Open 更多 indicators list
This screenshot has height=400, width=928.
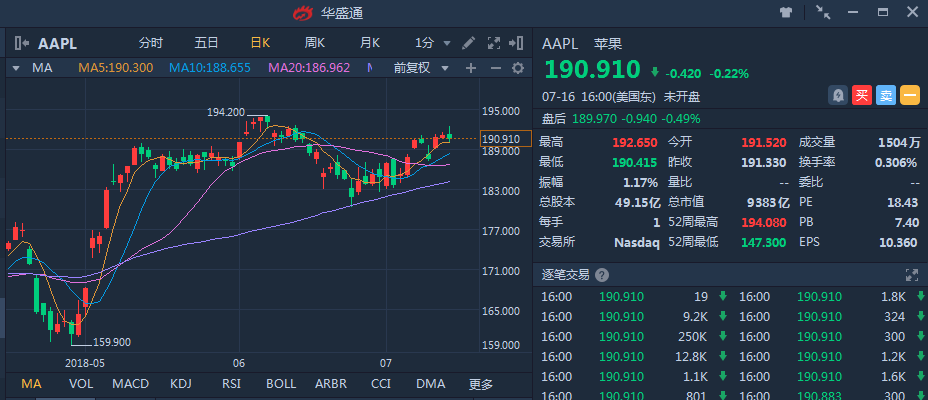(x=481, y=385)
